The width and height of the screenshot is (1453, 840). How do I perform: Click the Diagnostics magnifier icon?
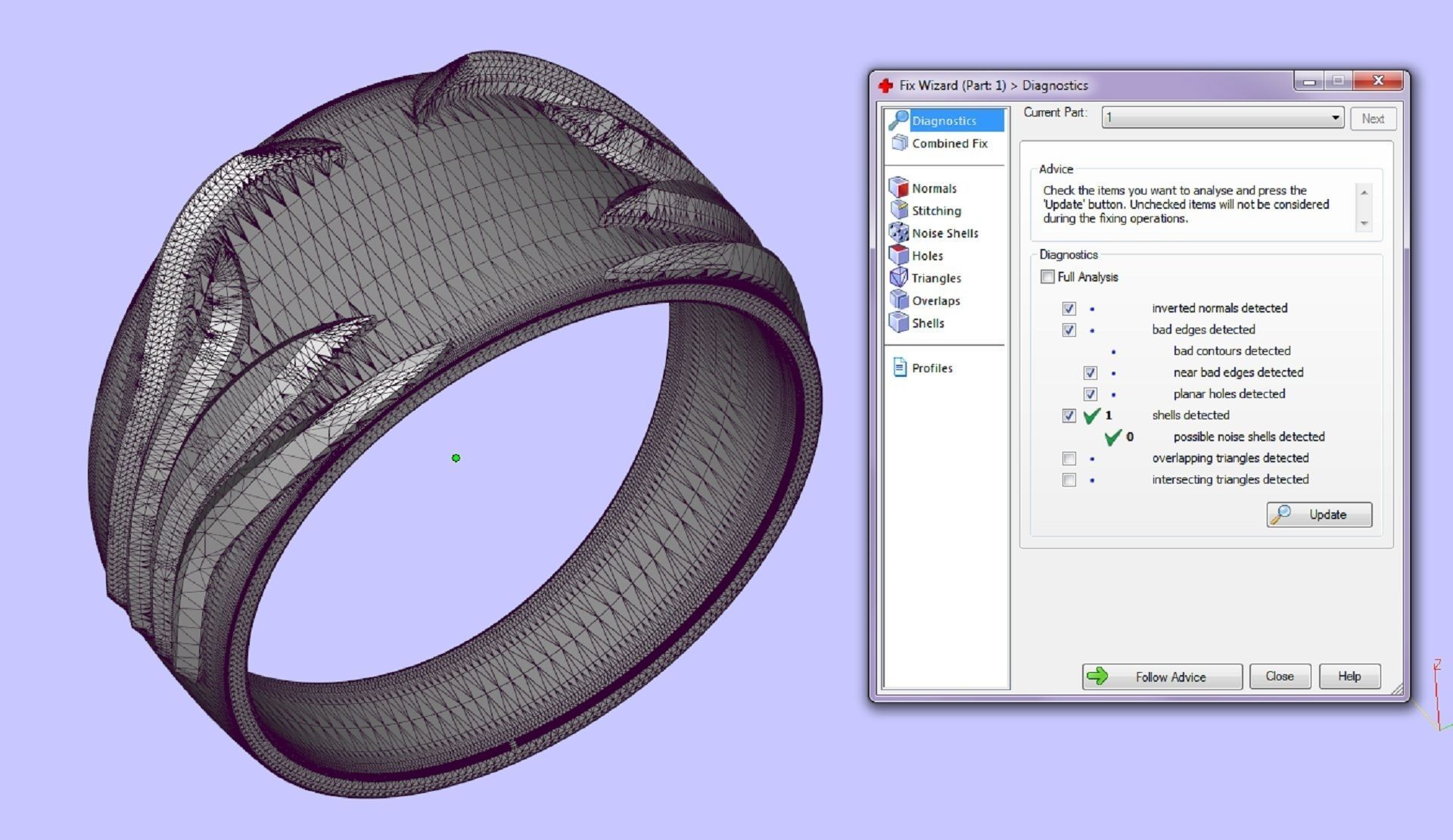(898, 120)
